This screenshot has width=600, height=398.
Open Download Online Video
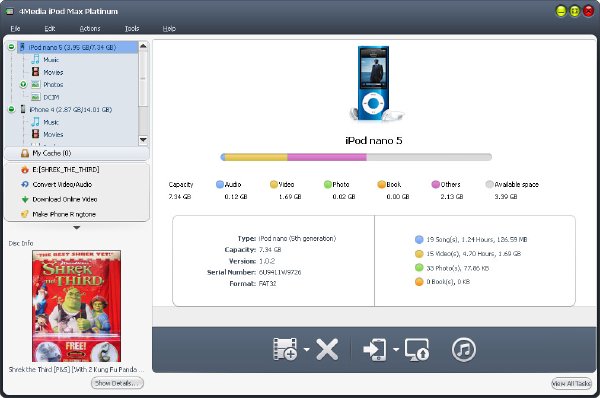65,199
